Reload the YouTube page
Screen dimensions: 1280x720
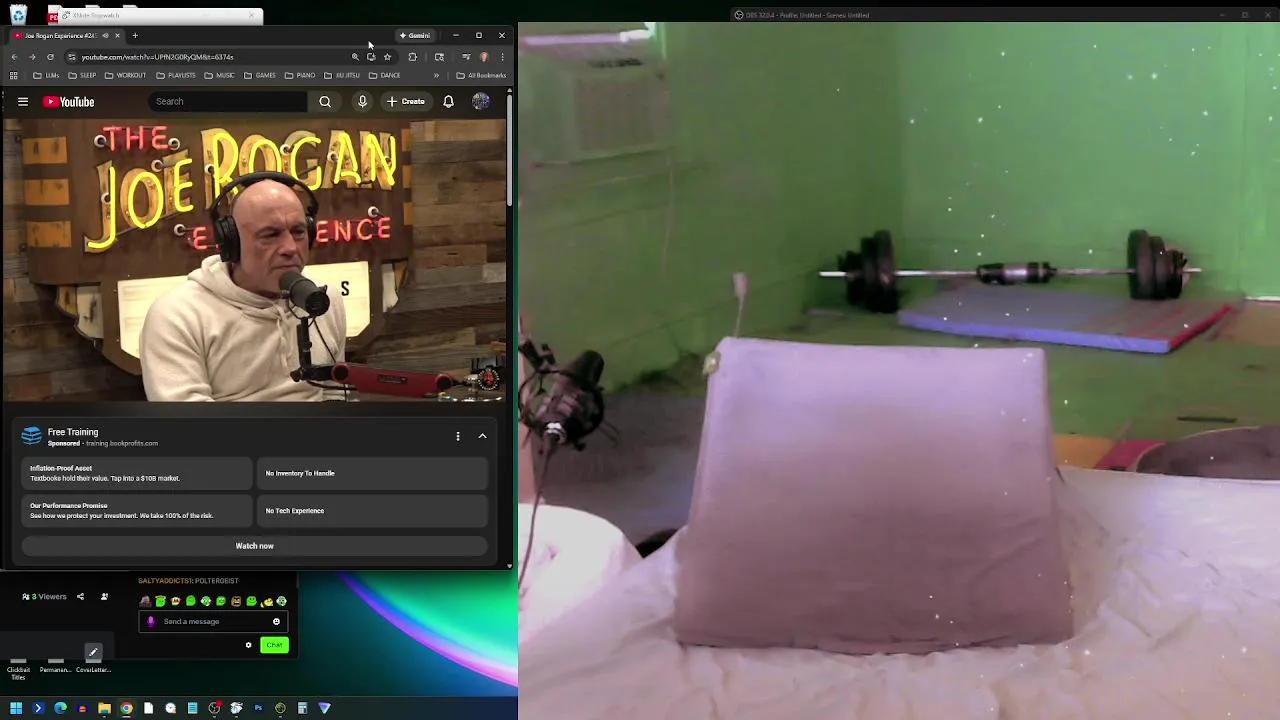[50, 57]
